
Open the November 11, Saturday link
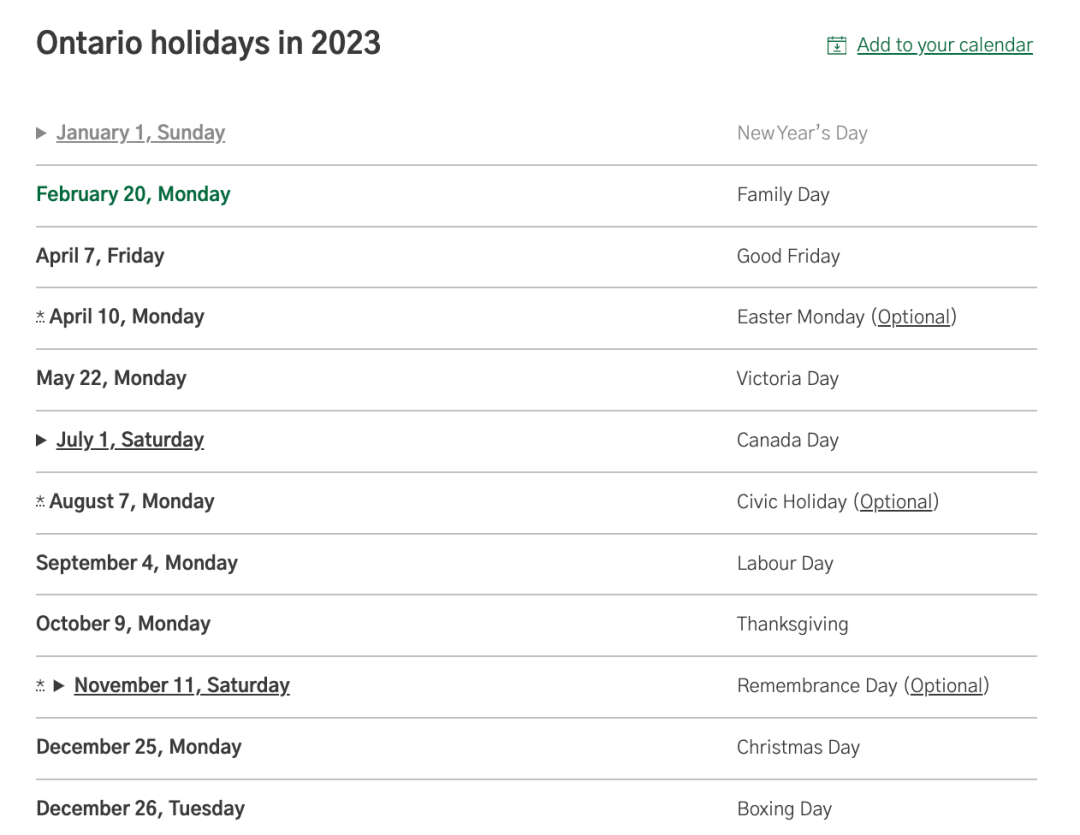[182, 686]
